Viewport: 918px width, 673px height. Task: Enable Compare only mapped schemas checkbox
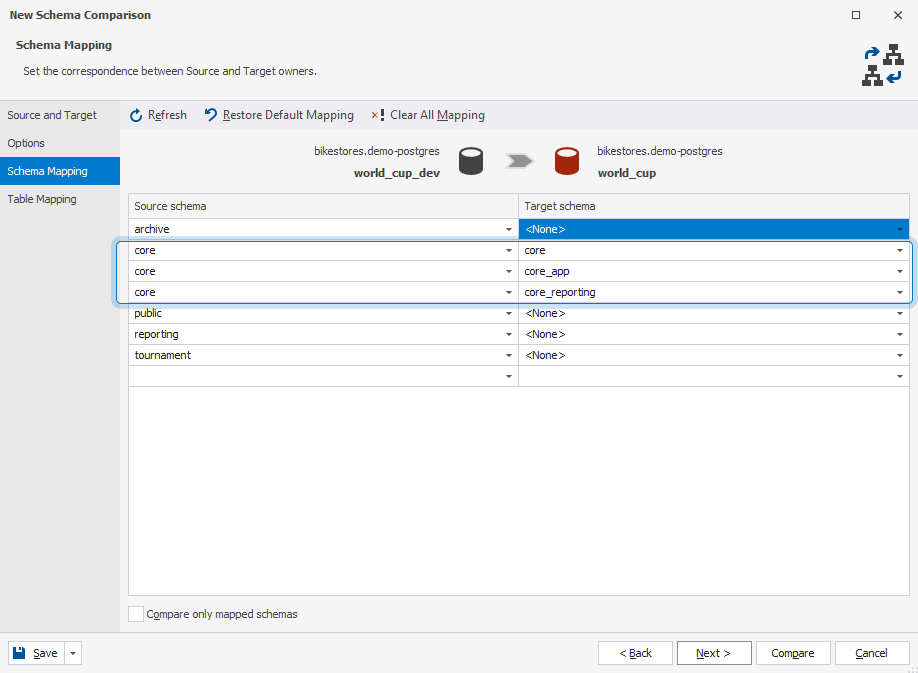[136, 614]
